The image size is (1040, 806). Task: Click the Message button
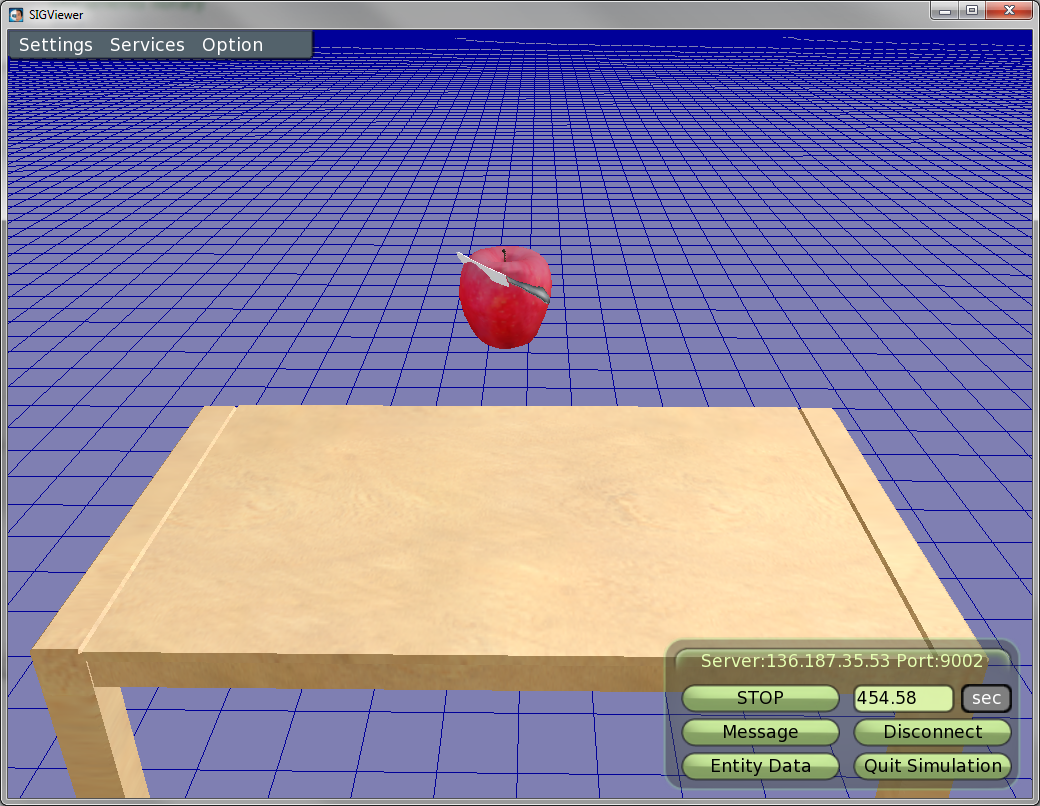click(x=760, y=732)
